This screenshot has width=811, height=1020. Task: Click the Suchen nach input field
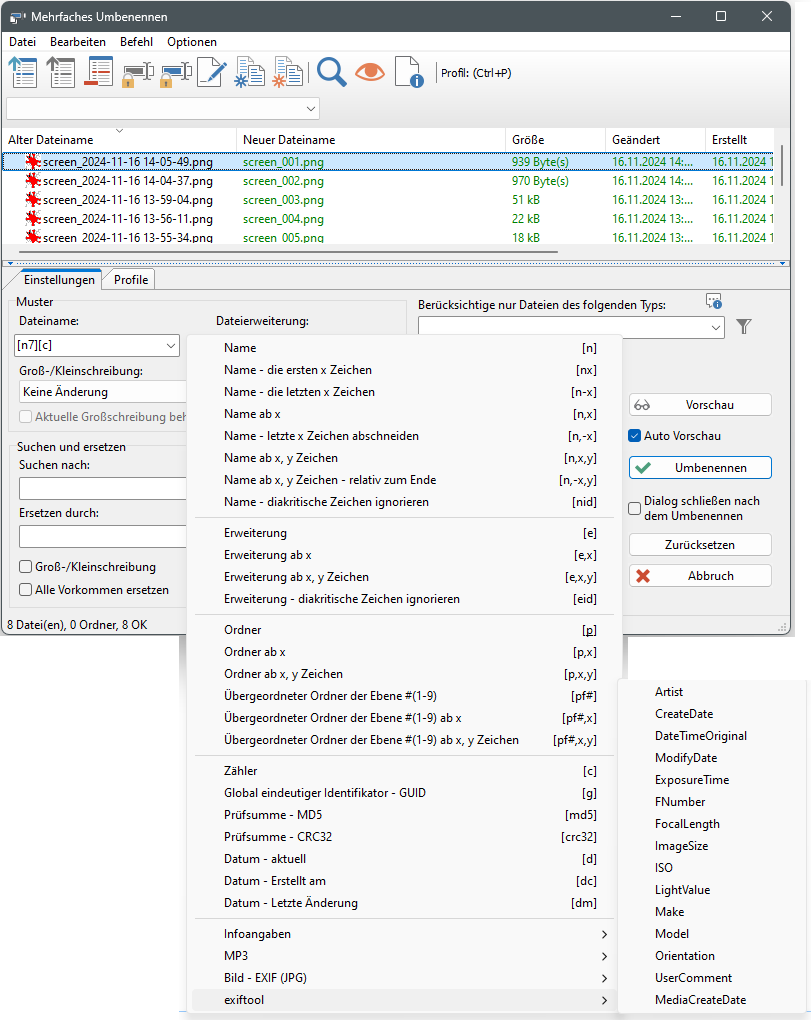click(102, 488)
